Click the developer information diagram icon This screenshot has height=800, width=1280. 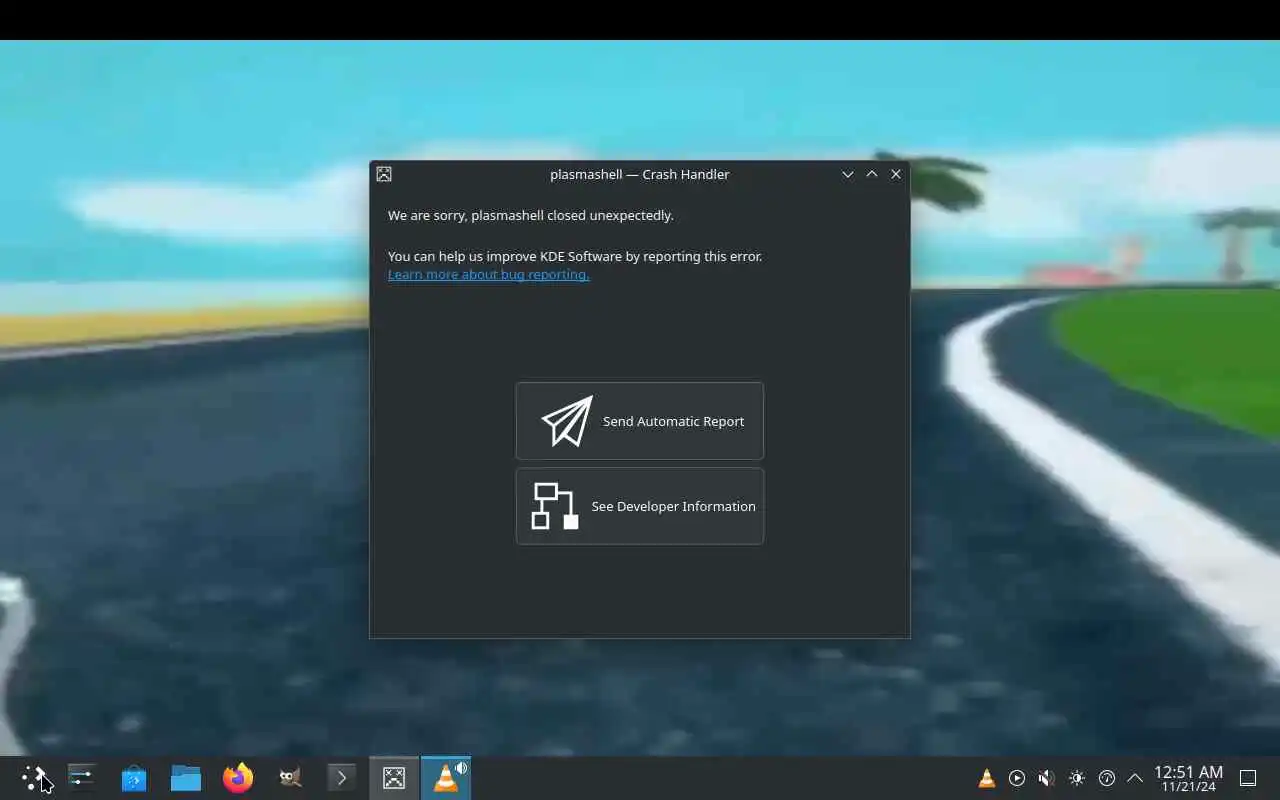click(555, 506)
